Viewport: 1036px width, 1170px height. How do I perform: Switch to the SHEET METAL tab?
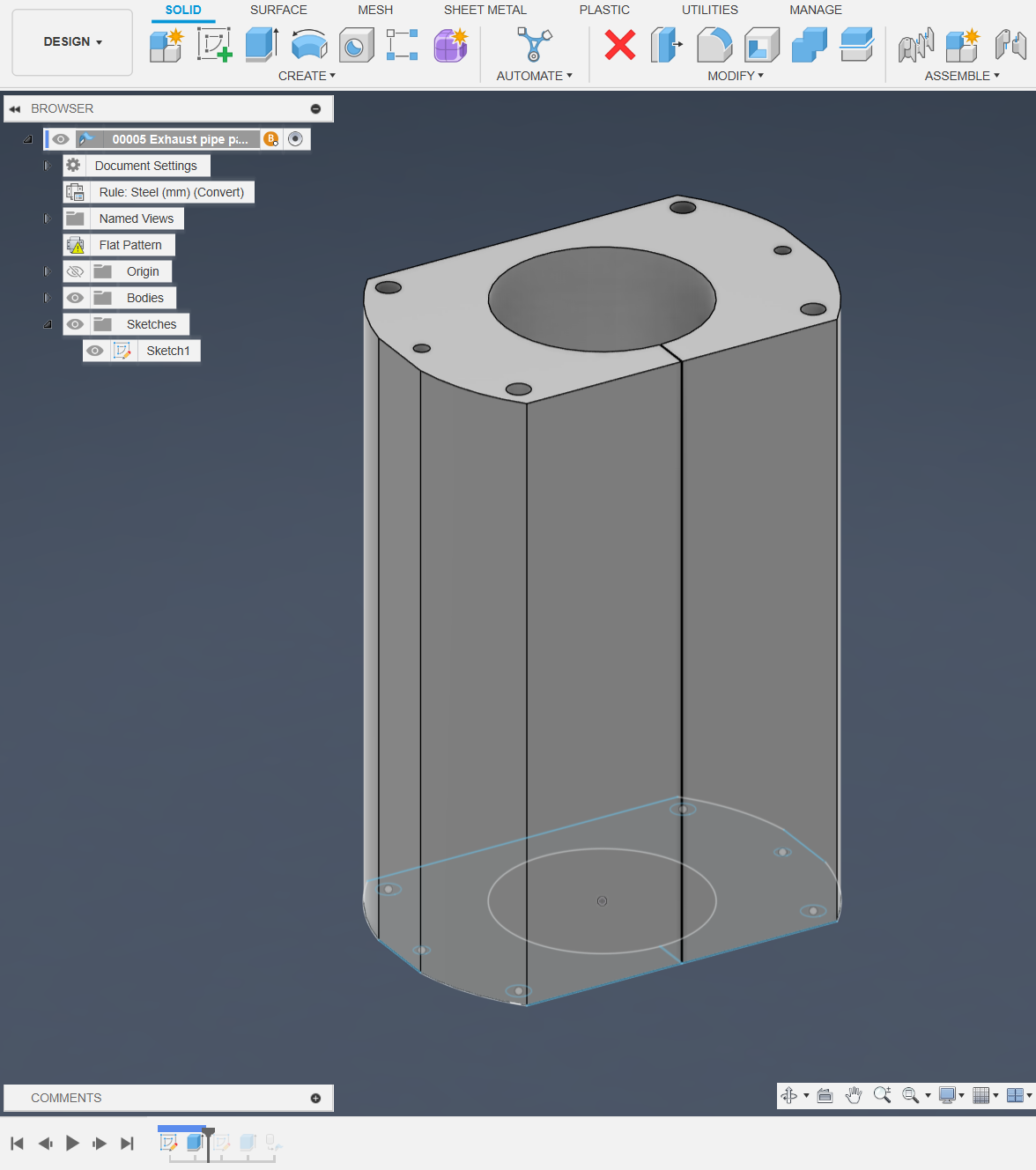pyautogui.click(x=485, y=10)
